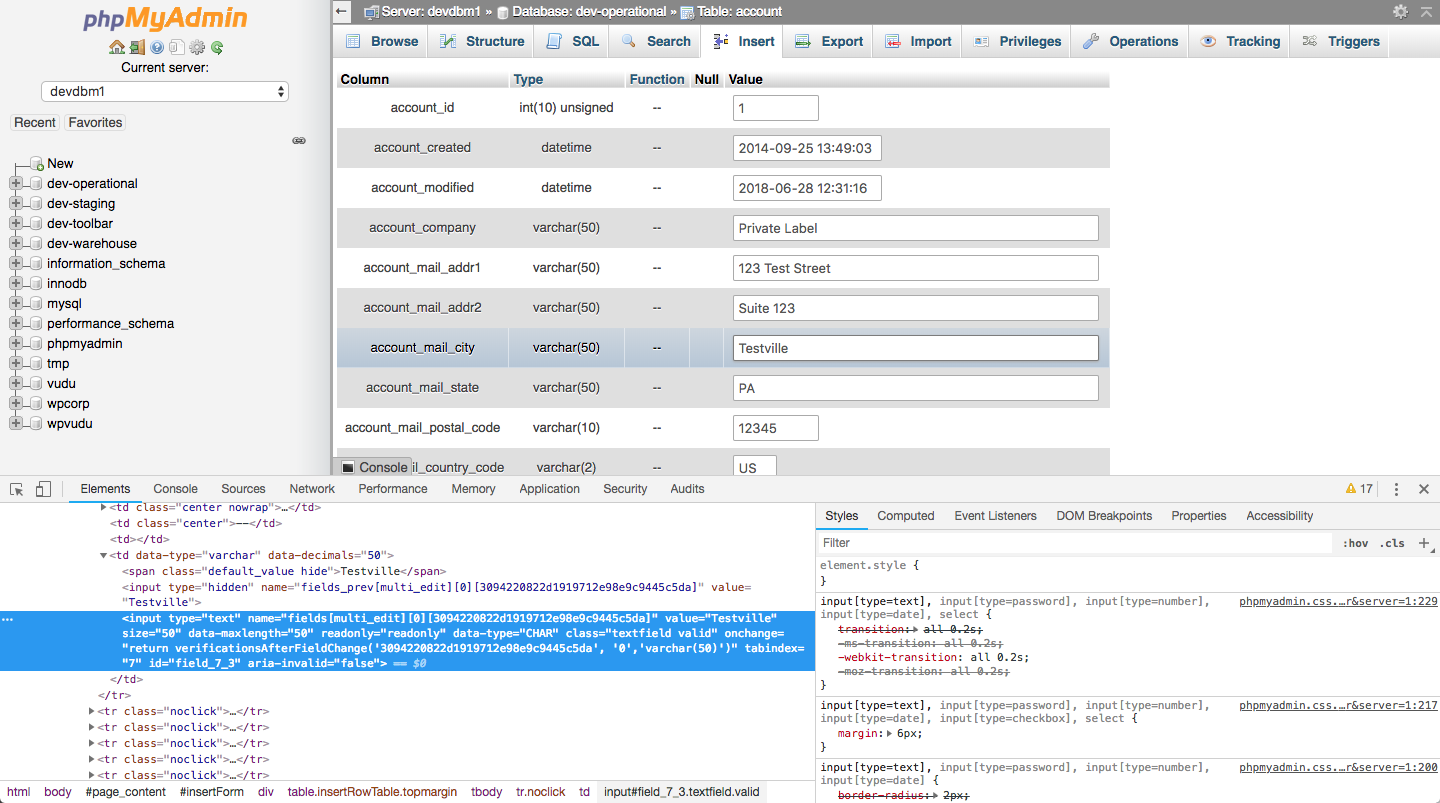Open the Operations tab
The width and height of the screenshot is (1440, 803).
pos(1130,41)
